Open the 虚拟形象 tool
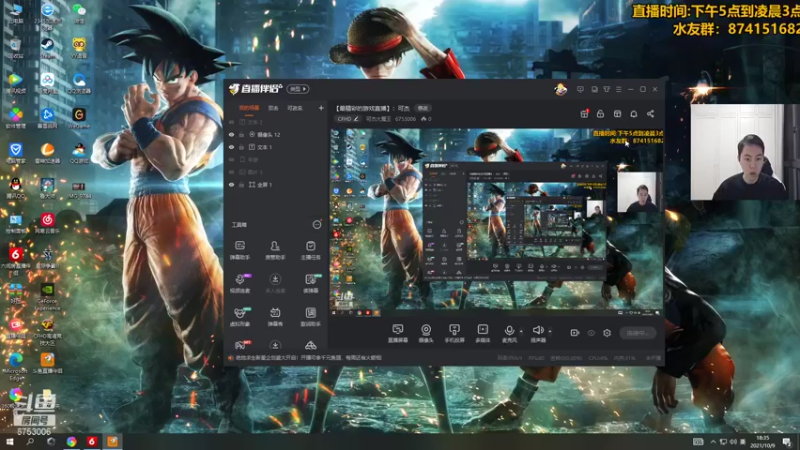Viewport: 800px width, 450px height. click(x=240, y=316)
